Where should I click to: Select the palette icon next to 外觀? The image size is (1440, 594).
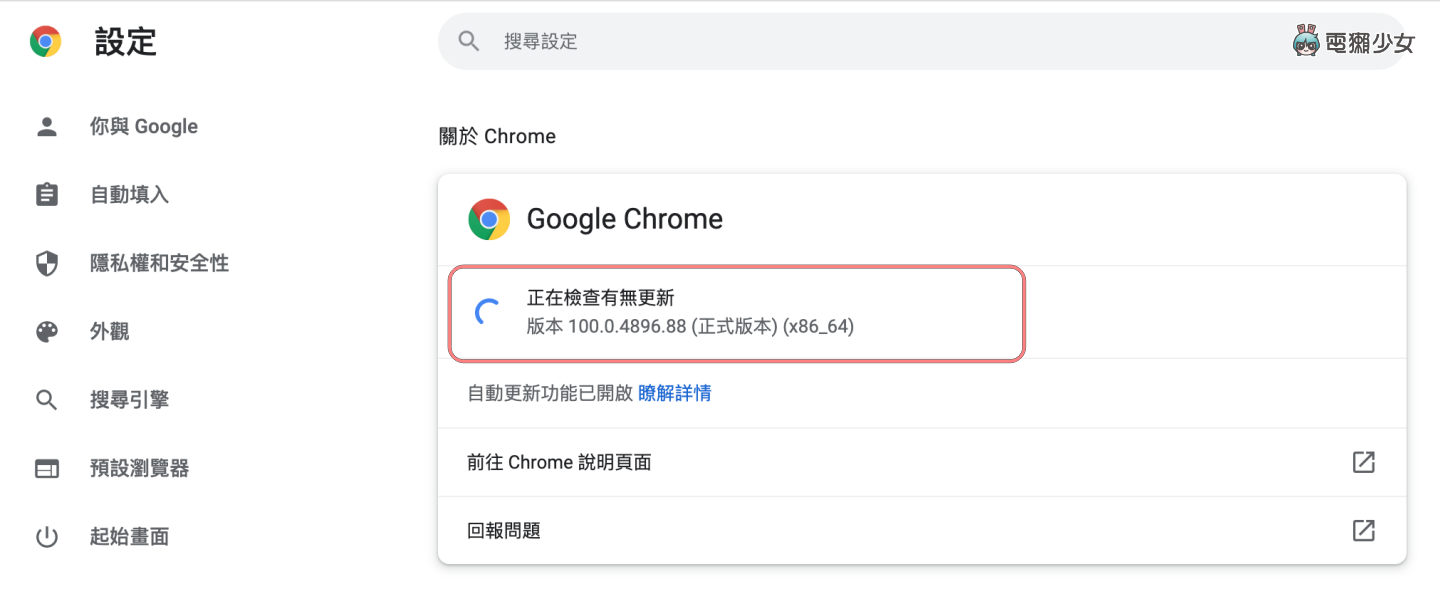pyautogui.click(x=47, y=331)
